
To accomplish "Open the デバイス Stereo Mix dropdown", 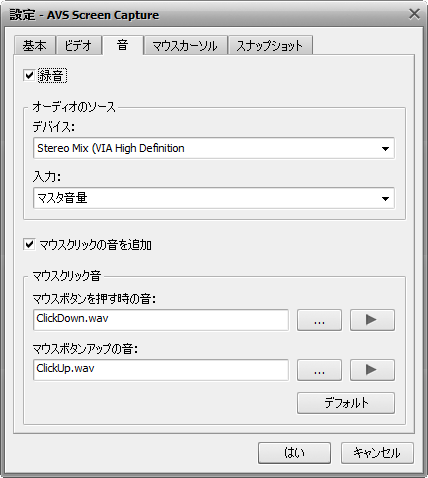I will click(x=214, y=148).
